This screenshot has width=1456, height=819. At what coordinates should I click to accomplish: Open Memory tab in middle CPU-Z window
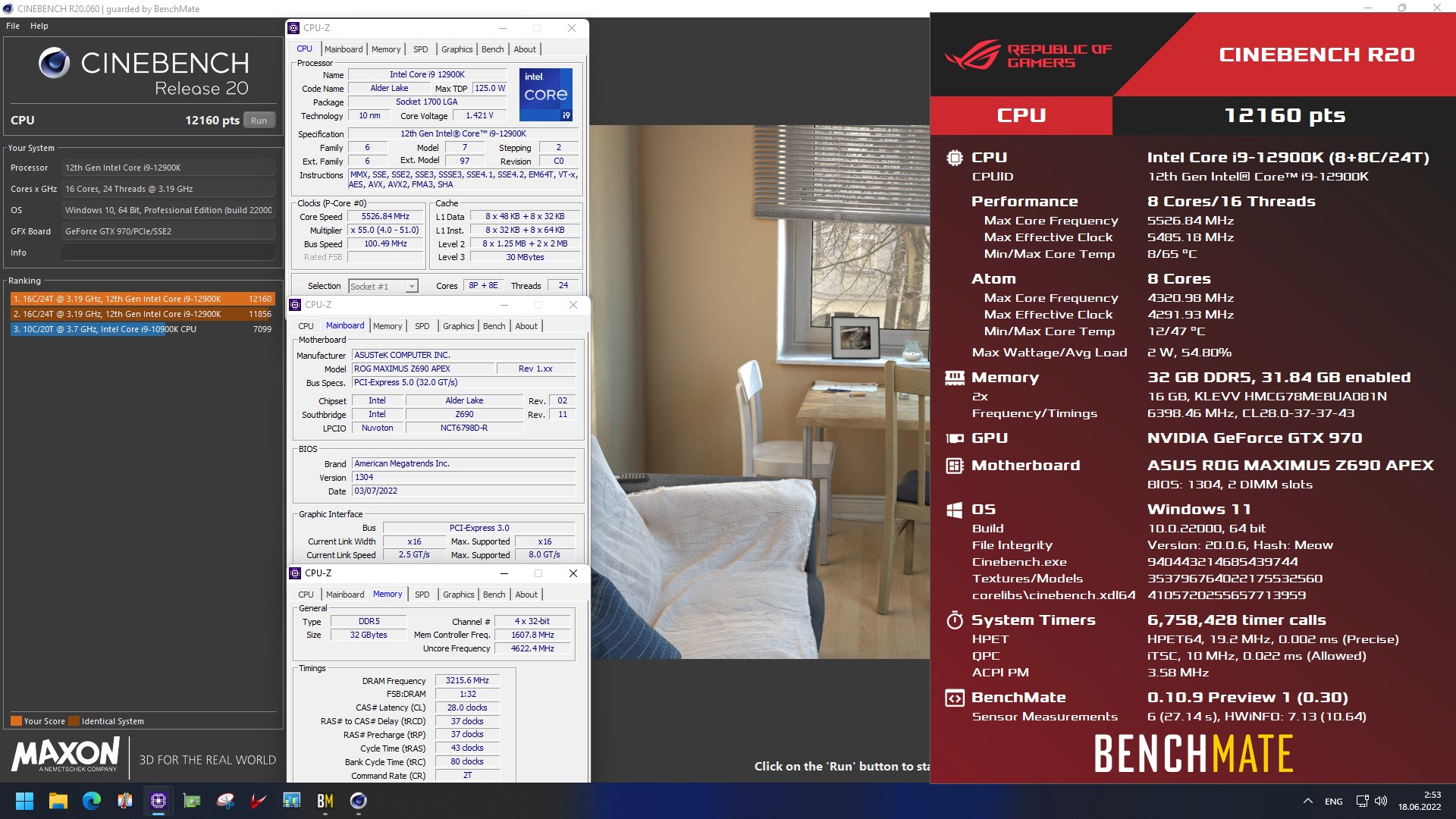[388, 326]
